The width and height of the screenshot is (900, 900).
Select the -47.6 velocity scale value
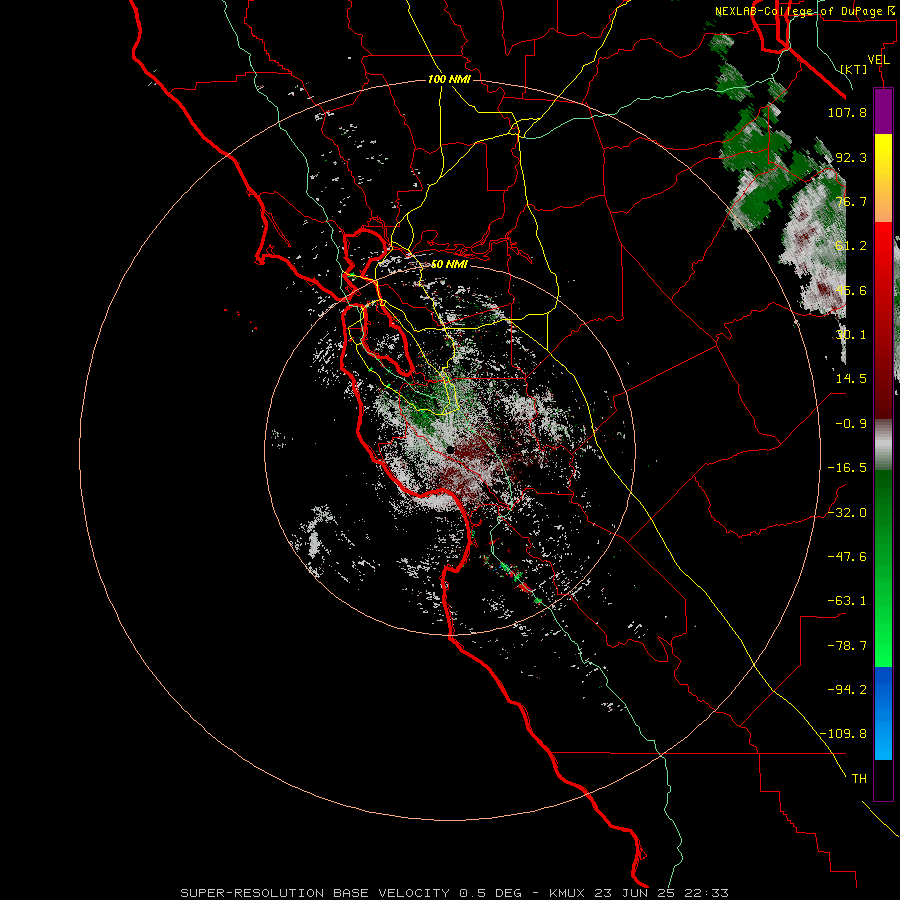(x=847, y=557)
